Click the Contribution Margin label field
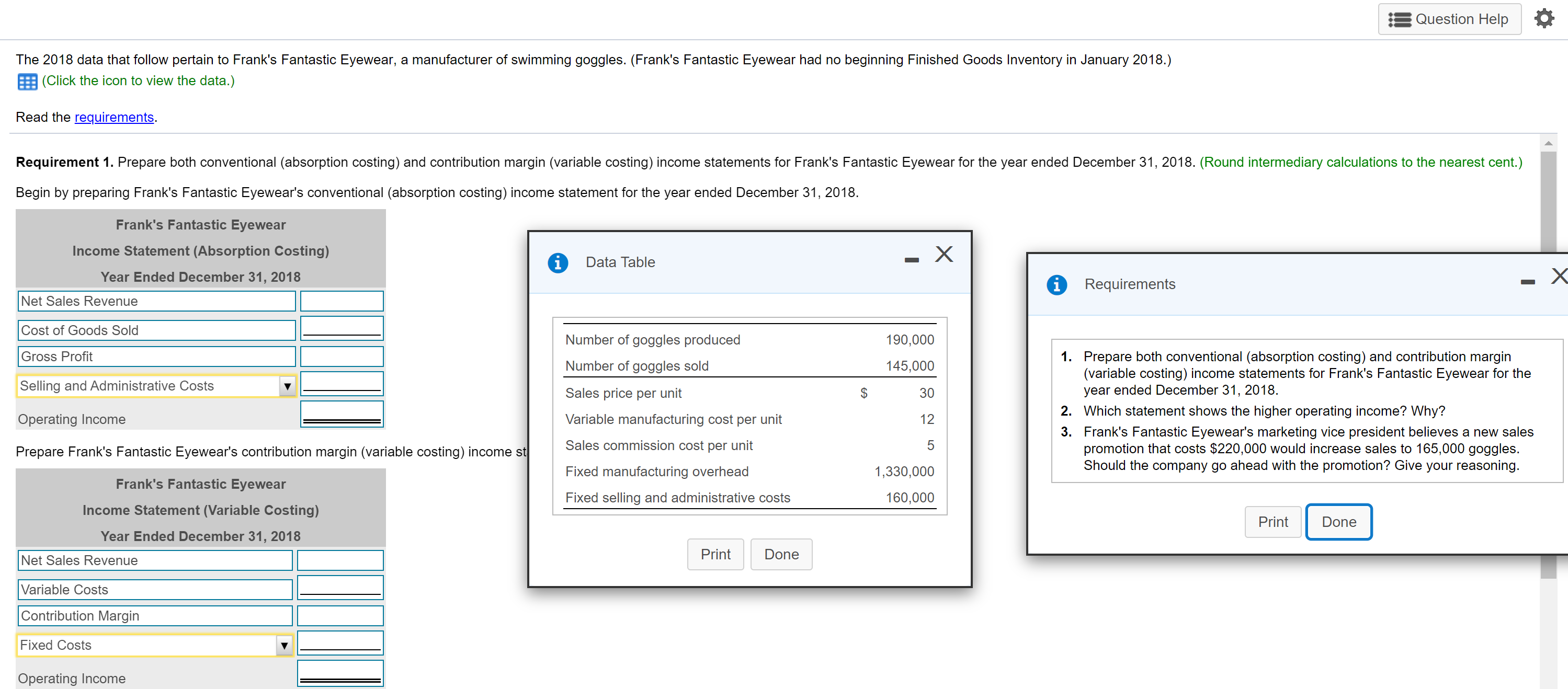1568x689 pixels. point(155,615)
